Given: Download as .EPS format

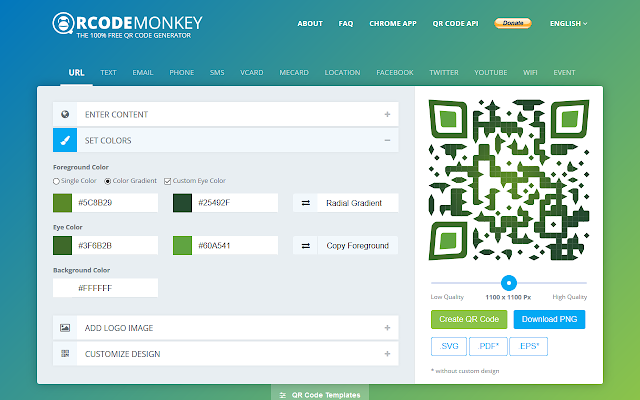Looking at the screenshot, I should pos(529,347).
